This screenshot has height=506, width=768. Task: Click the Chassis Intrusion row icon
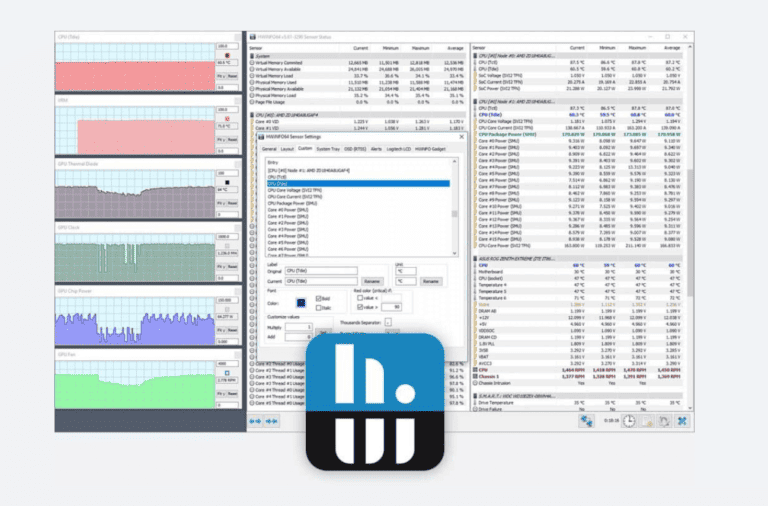tap(475, 383)
